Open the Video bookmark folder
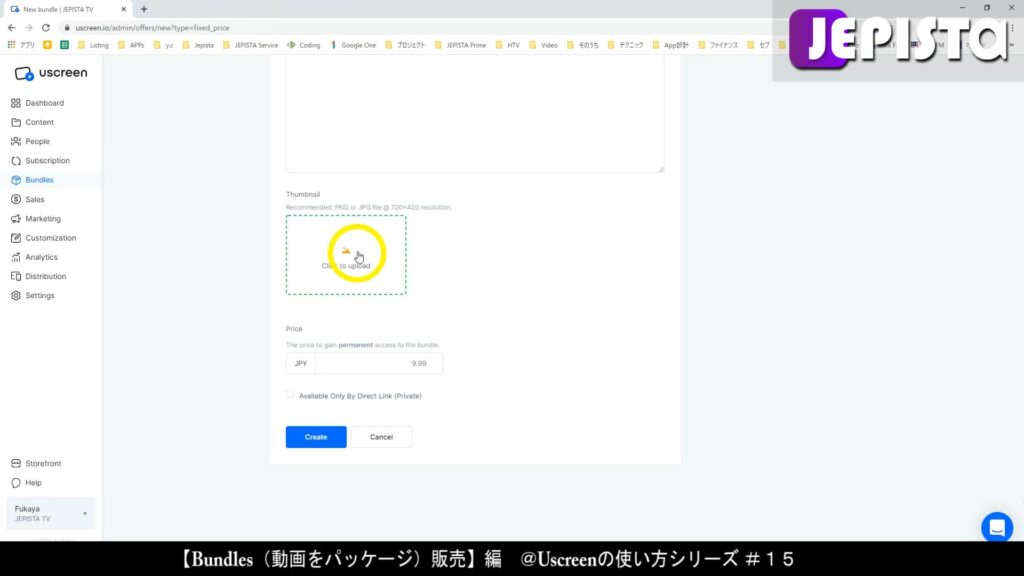The image size is (1024, 576). click(543, 45)
